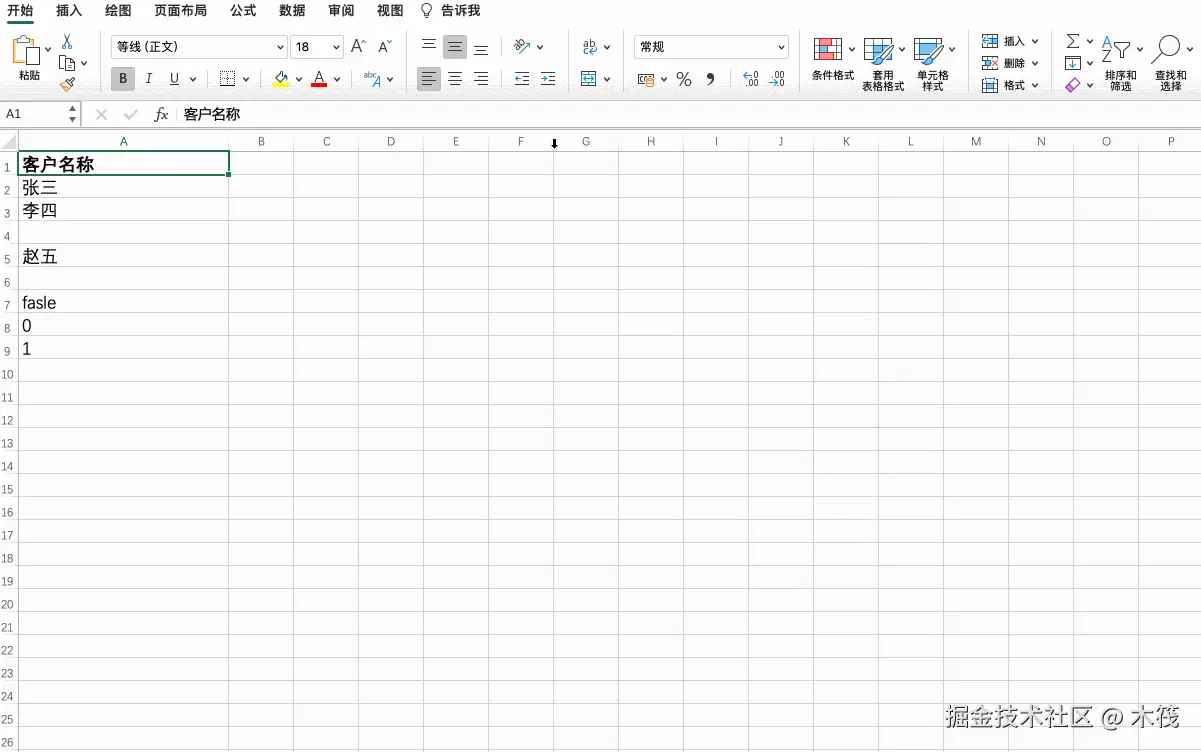The height and width of the screenshot is (752, 1201).
Task: Toggle Underline formatting
Action: tap(175, 79)
